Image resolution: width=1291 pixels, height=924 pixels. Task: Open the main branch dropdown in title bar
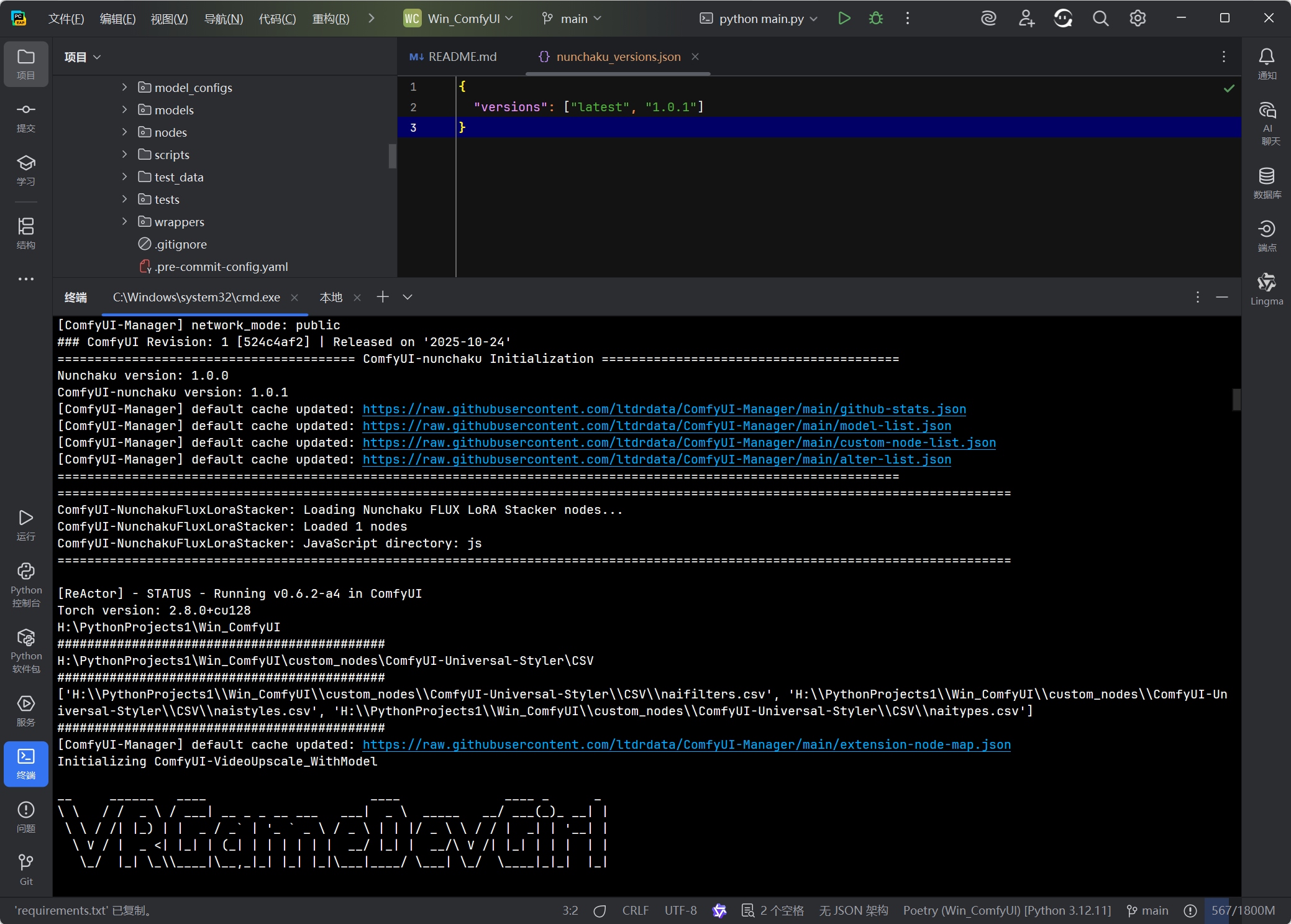pyautogui.click(x=572, y=19)
